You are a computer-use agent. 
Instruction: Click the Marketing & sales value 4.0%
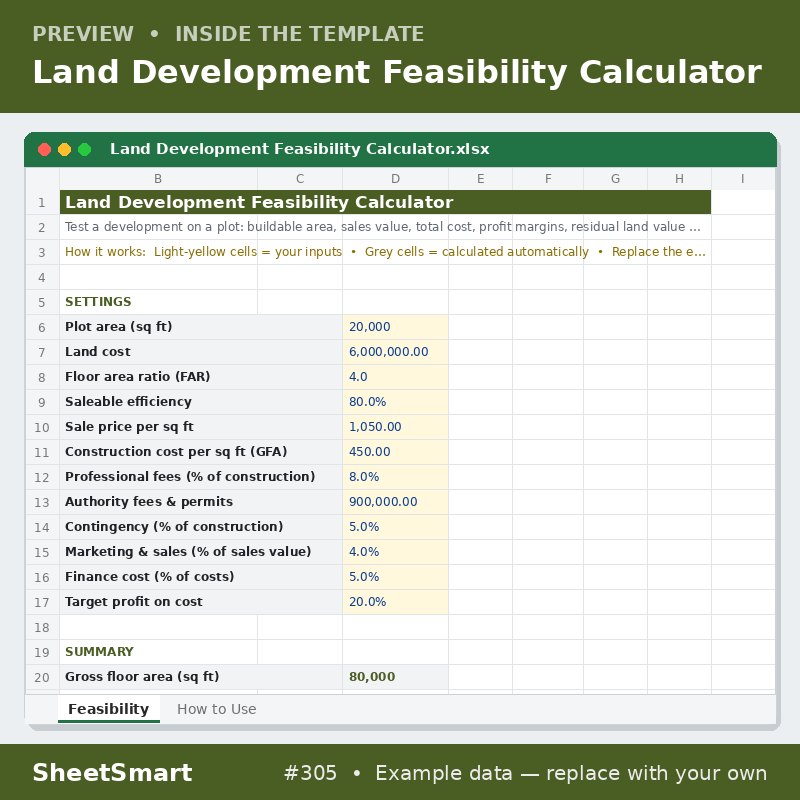[x=395, y=552]
